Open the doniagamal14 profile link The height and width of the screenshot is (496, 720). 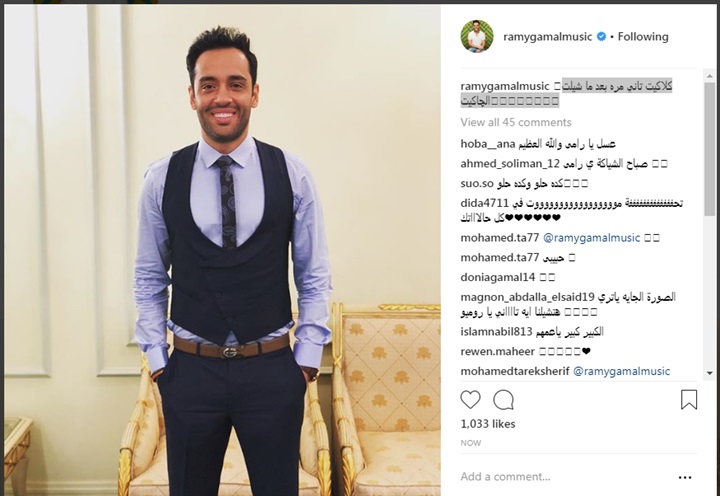[498, 277]
